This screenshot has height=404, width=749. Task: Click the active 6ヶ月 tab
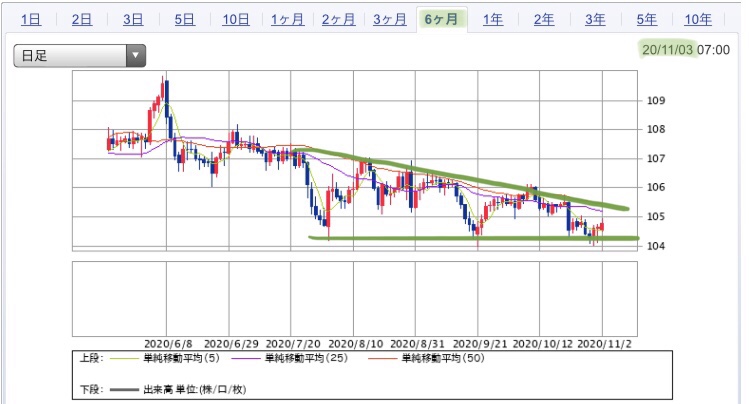tap(441, 20)
